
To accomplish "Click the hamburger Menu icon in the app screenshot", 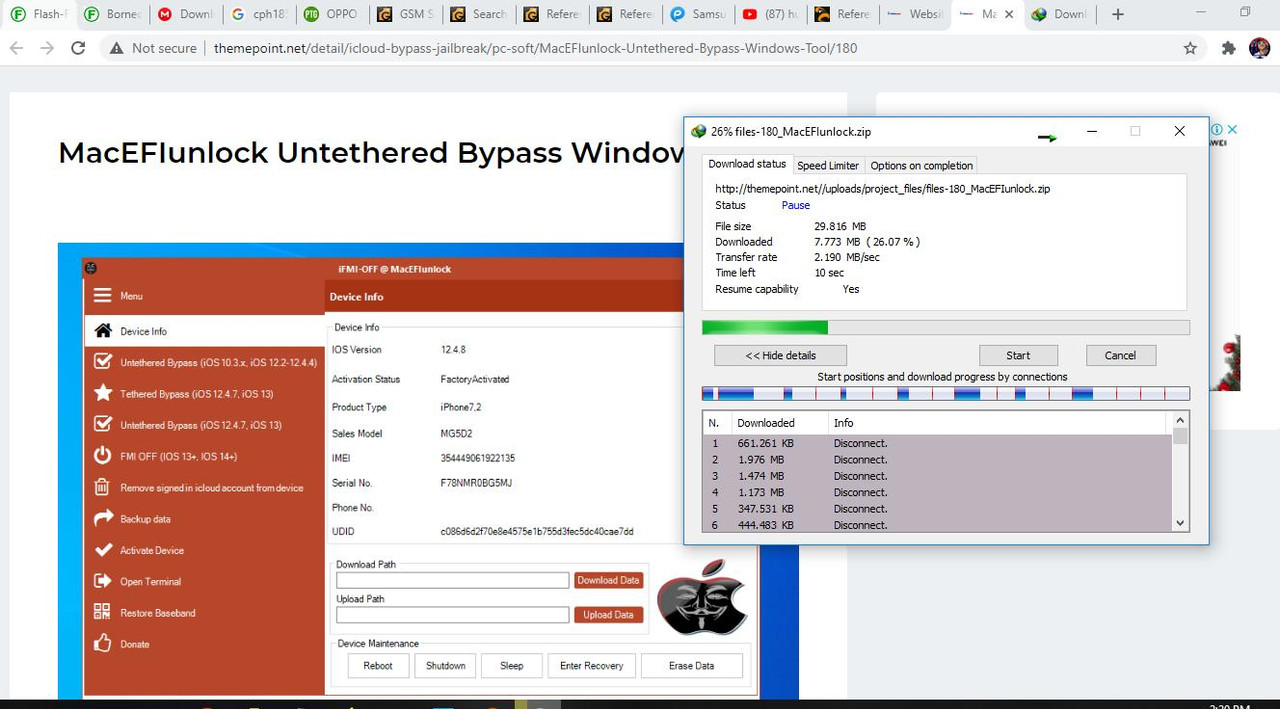I will point(102,295).
